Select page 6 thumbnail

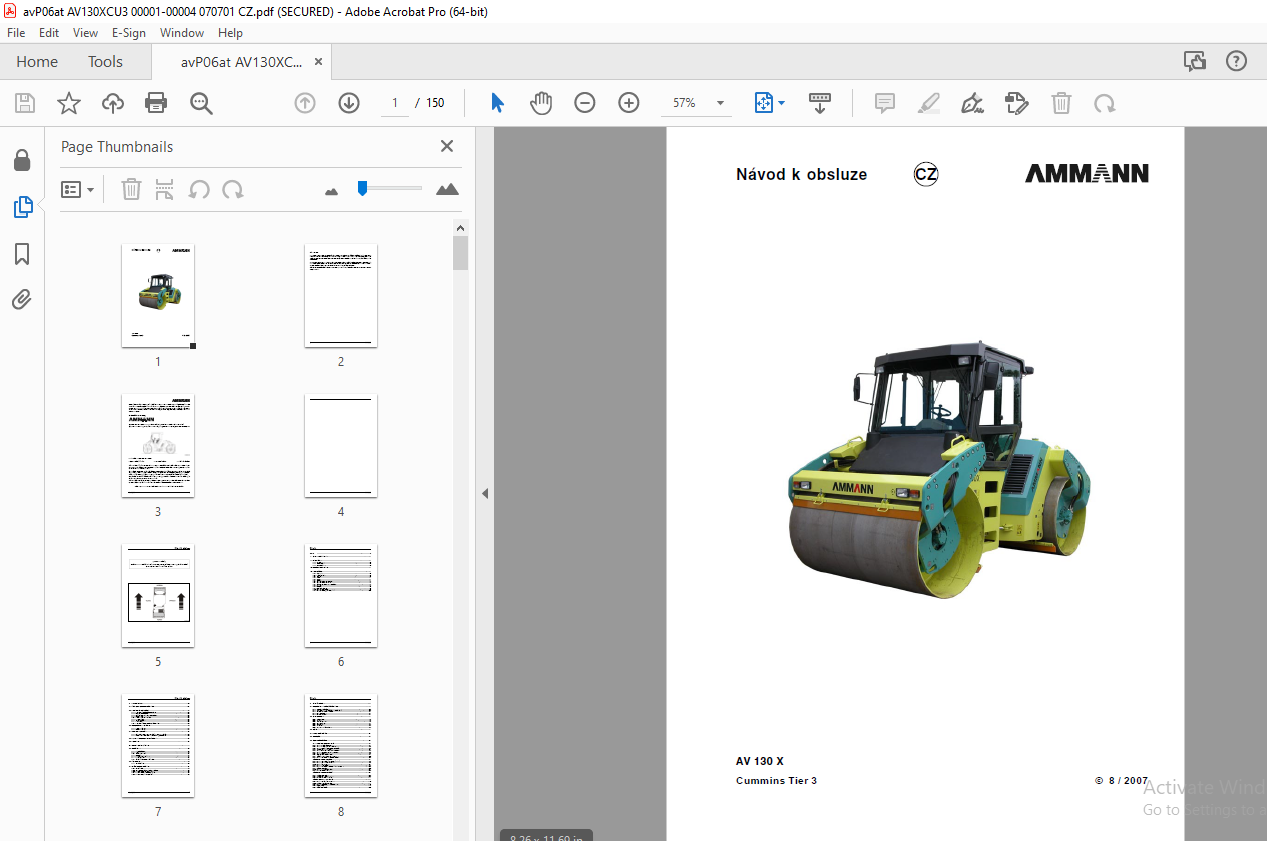point(341,595)
